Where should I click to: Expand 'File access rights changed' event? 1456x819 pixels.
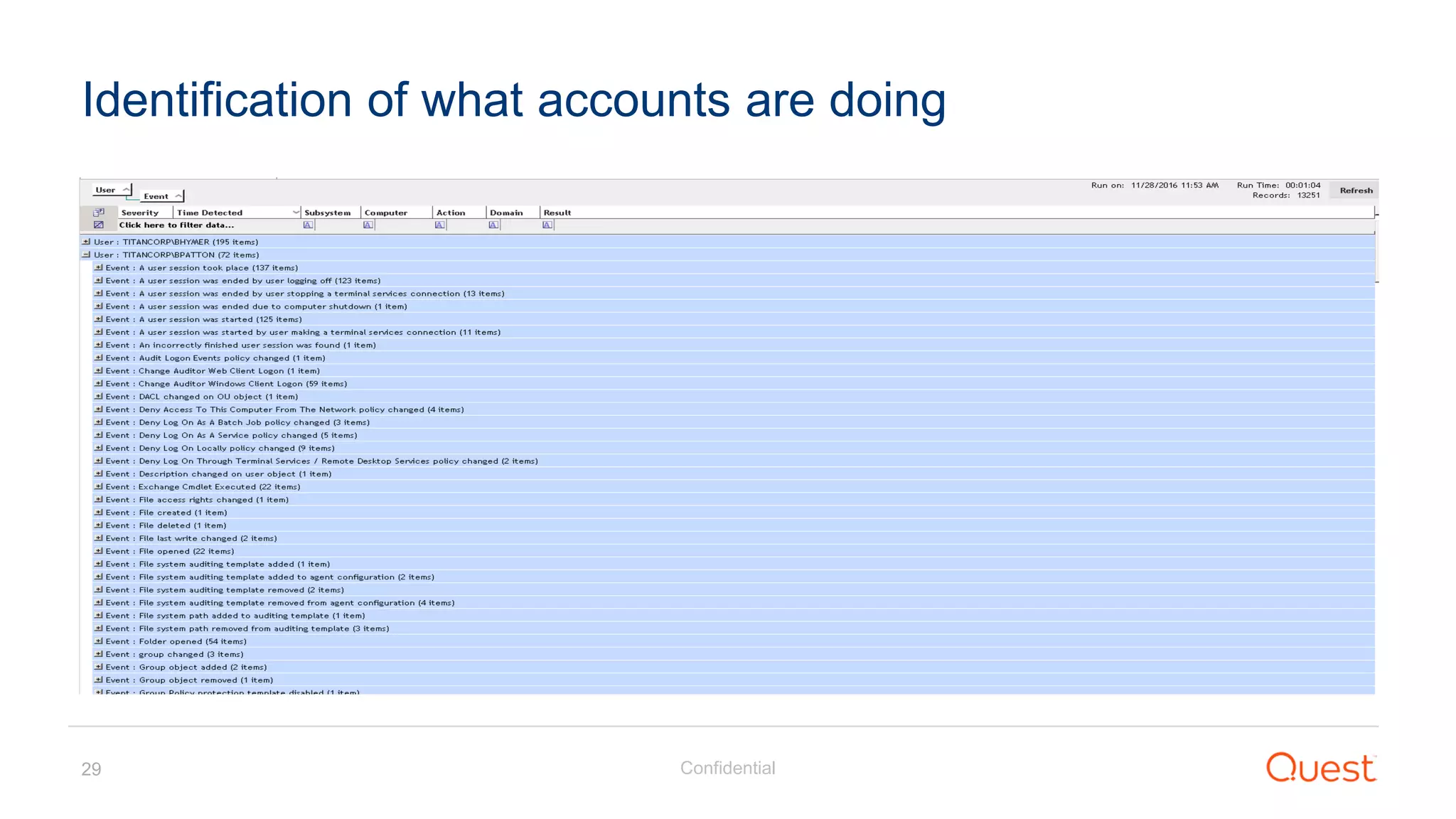(x=99, y=500)
